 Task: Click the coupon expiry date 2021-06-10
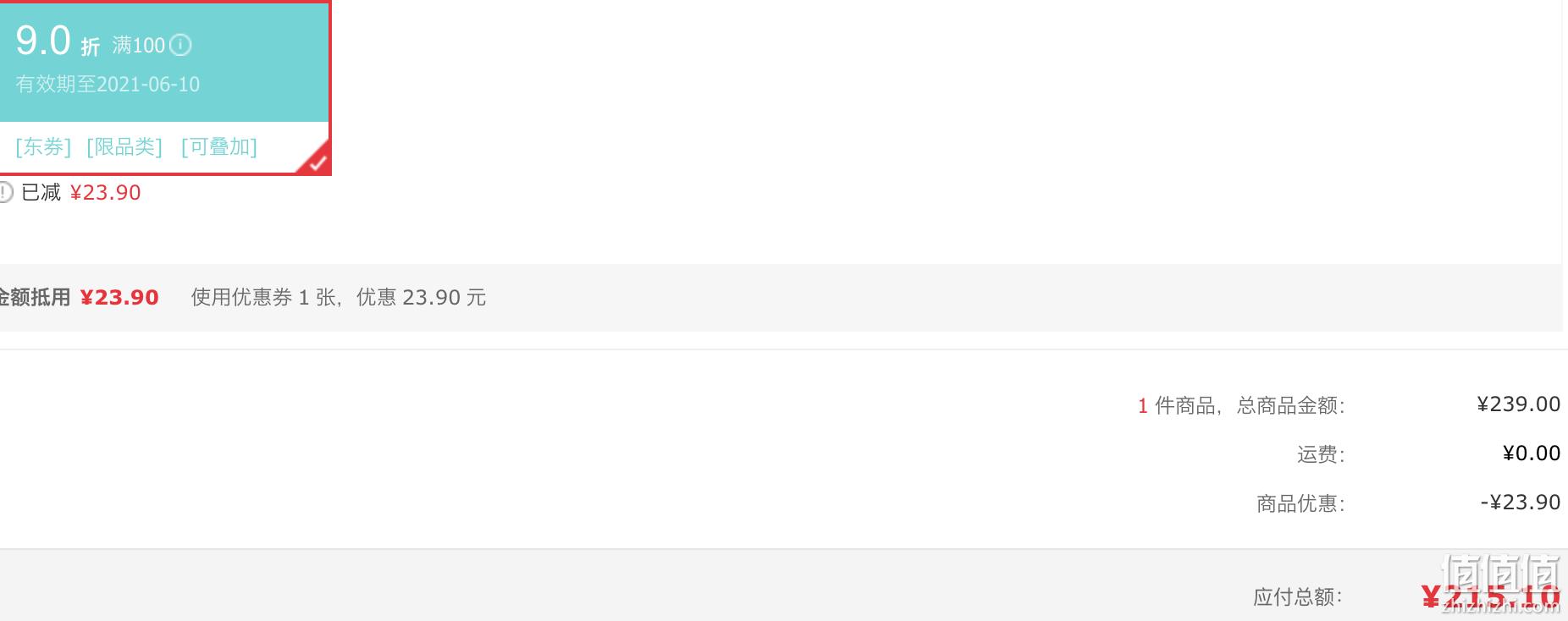(x=148, y=85)
